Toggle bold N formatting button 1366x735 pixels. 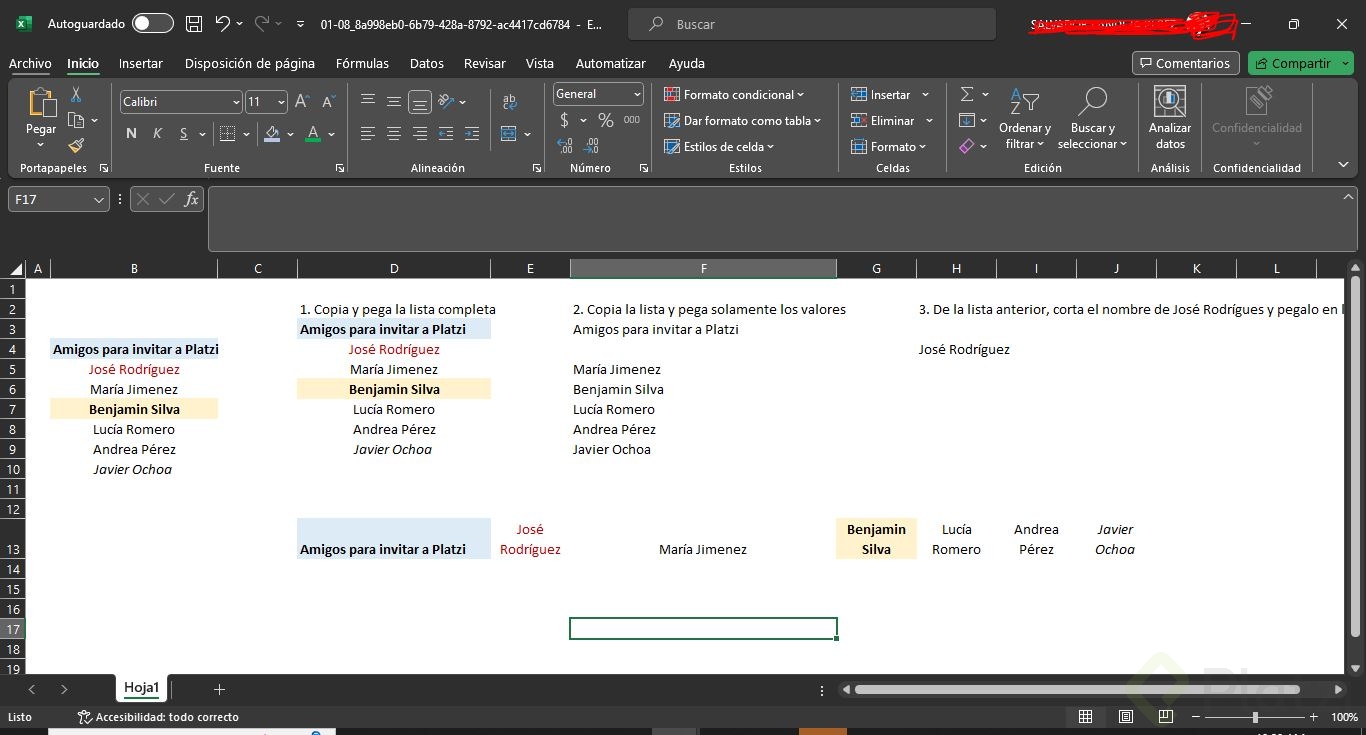coord(131,134)
